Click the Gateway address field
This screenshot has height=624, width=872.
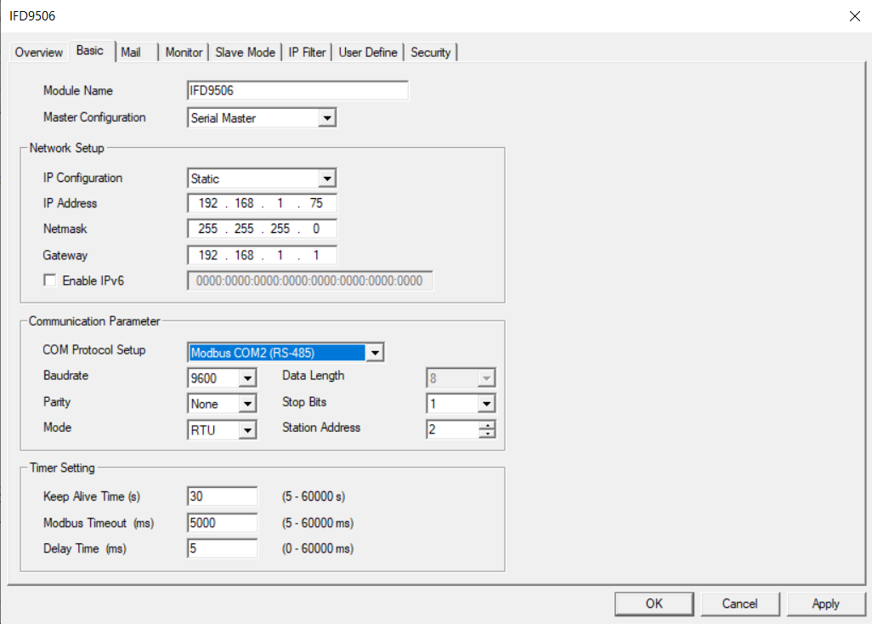262,255
